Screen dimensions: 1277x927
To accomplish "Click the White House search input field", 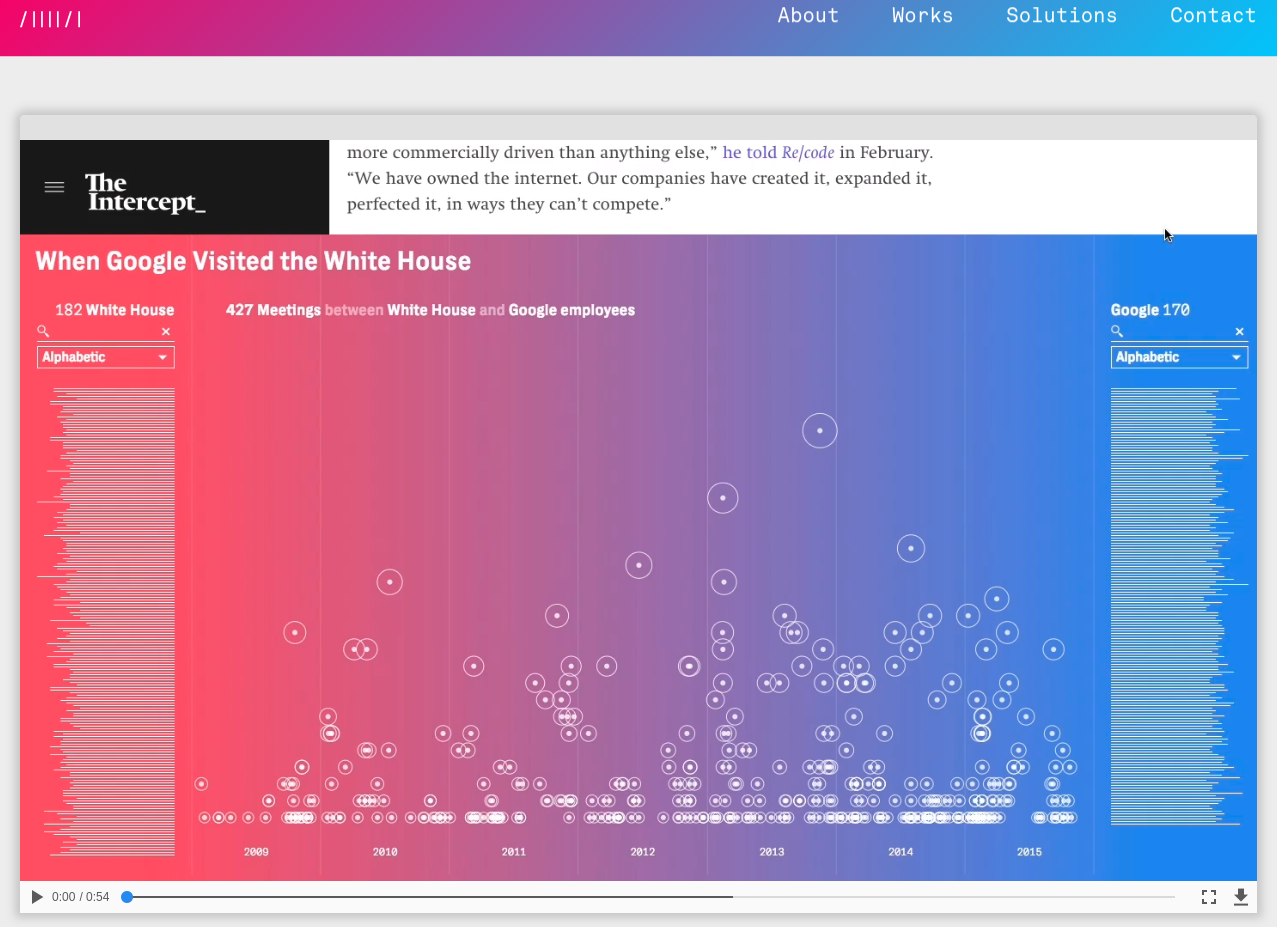I will [104, 331].
